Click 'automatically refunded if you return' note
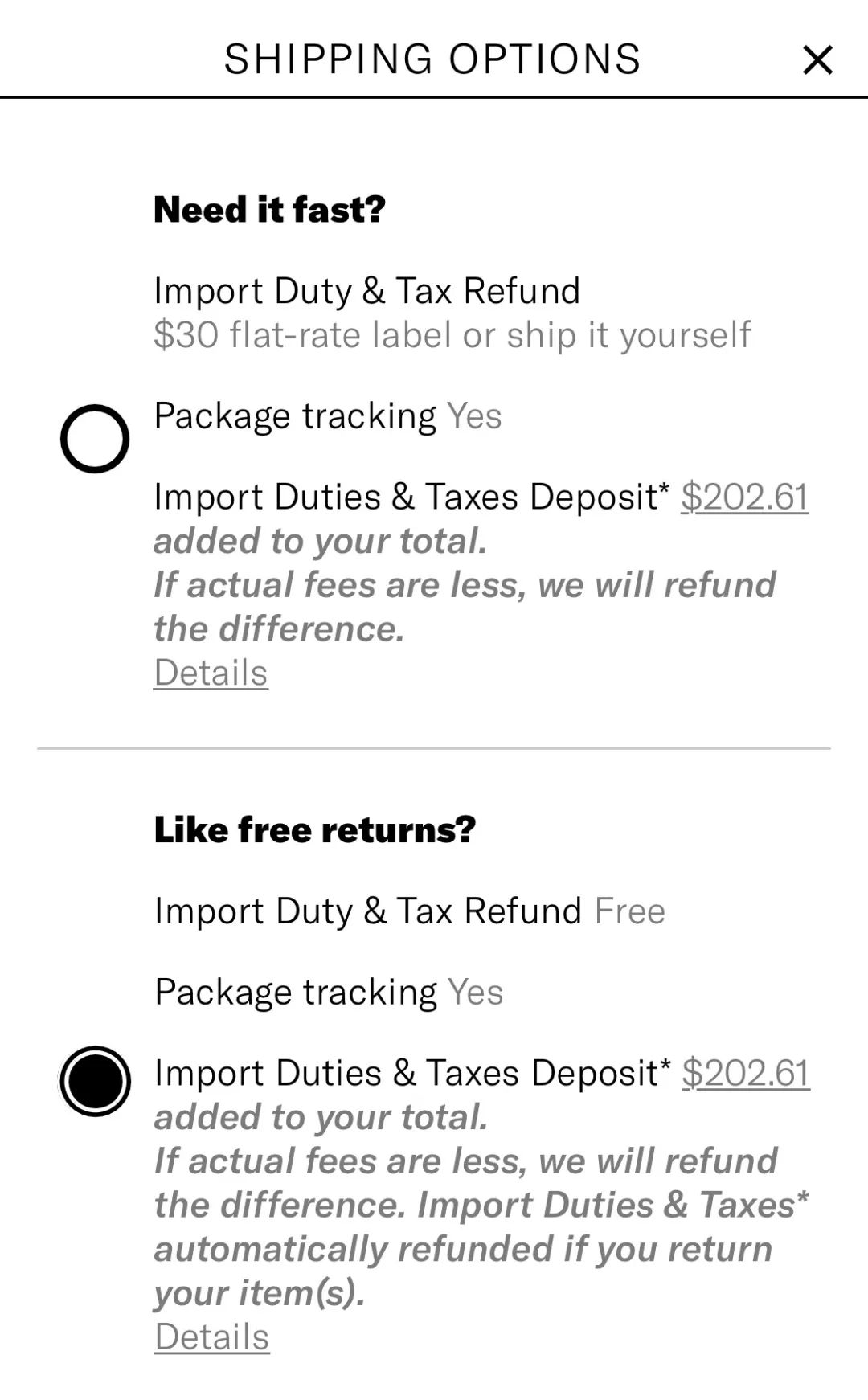 pos(463,1249)
